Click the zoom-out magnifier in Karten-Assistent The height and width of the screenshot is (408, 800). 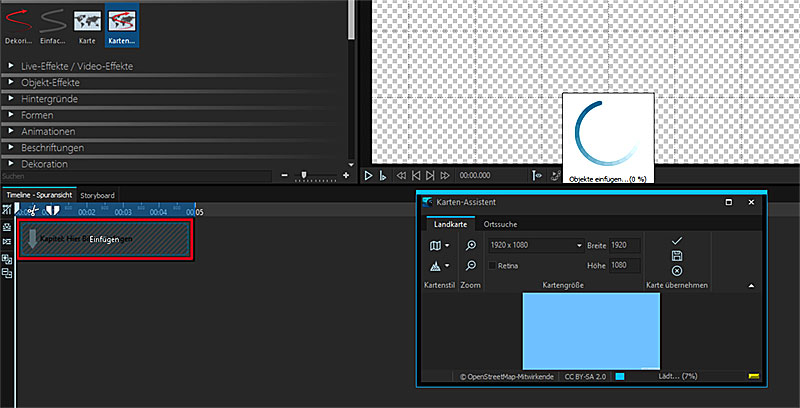471,265
